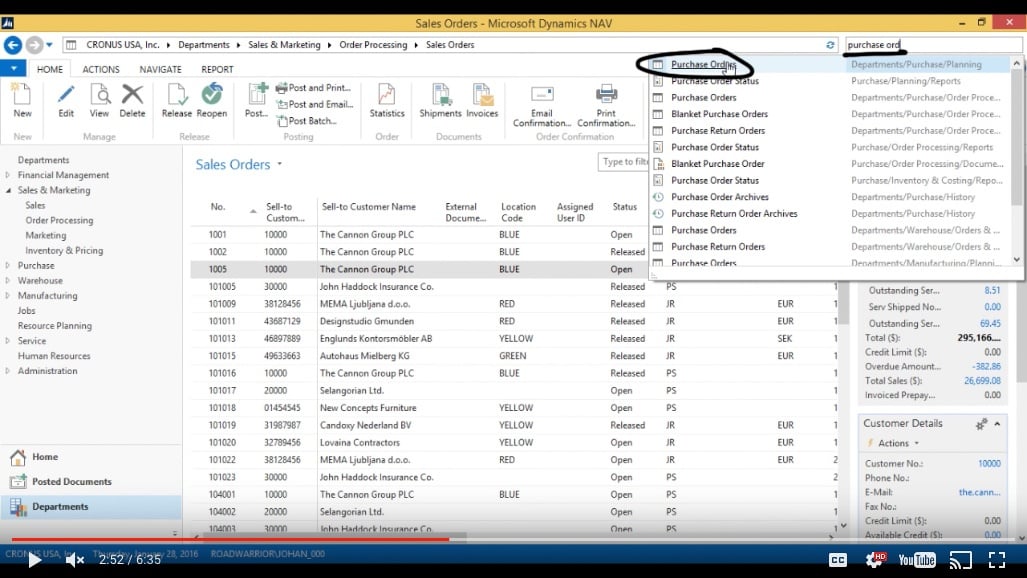This screenshot has width=1027, height=578.
Task: Click the Total ($) 295,166 value
Action: (x=979, y=337)
